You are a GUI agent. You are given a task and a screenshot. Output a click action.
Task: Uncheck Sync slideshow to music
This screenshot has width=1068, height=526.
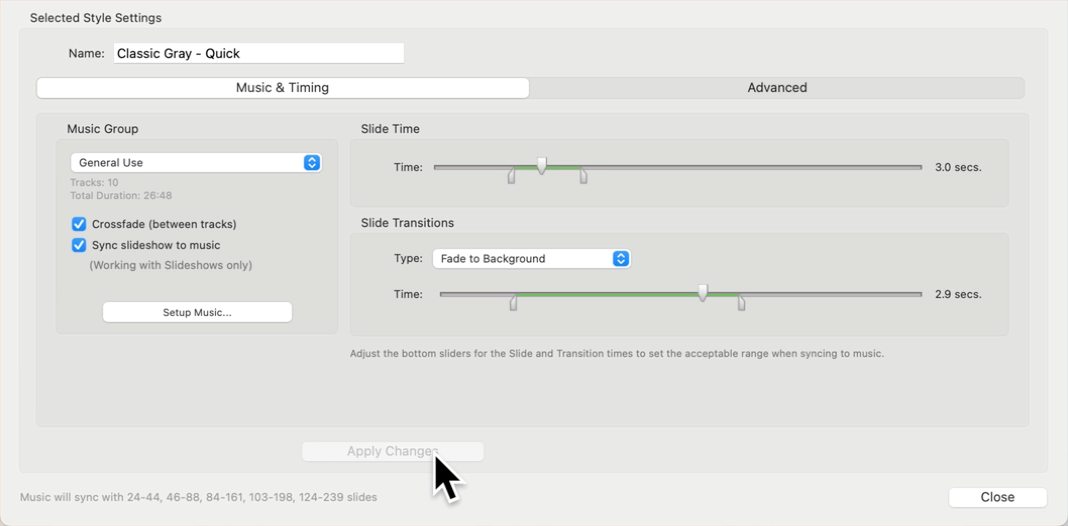coord(79,245)
